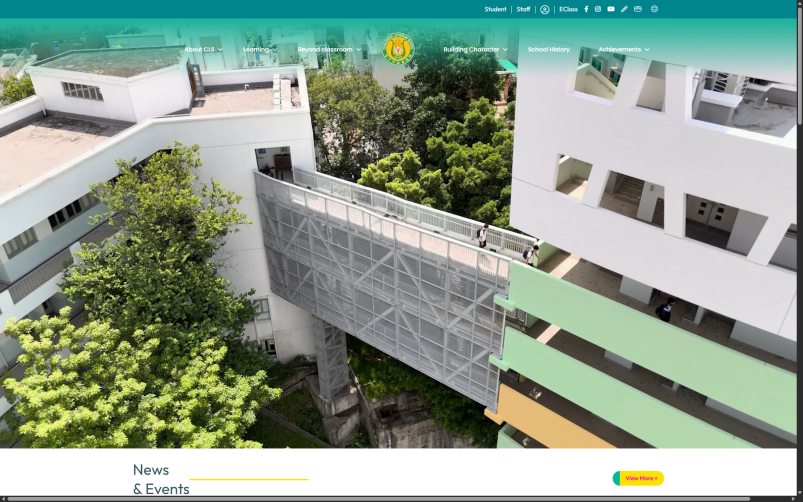This screenshot has width=803, height=502.
Task: Click the globe language icon
Action: click(x=654, y=9)
